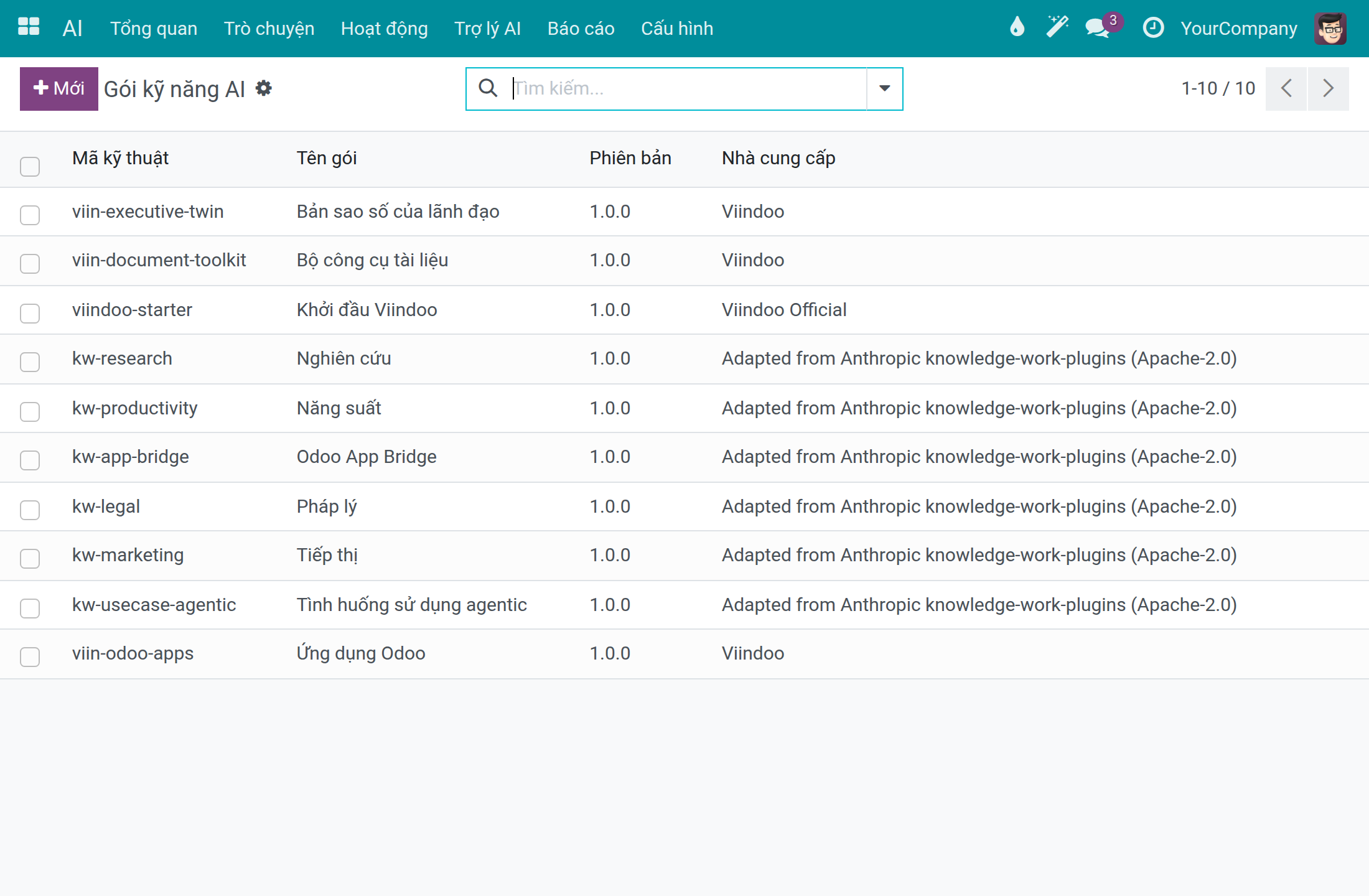
Task: Open the user avatar menu
Action: [x=1330, y=29]
